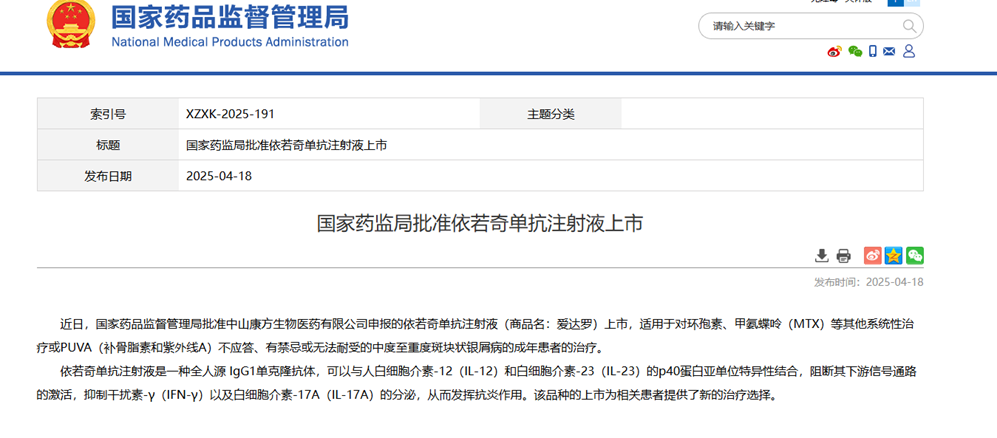
Task: Click the title cell text in the info table
Action: 286,145
